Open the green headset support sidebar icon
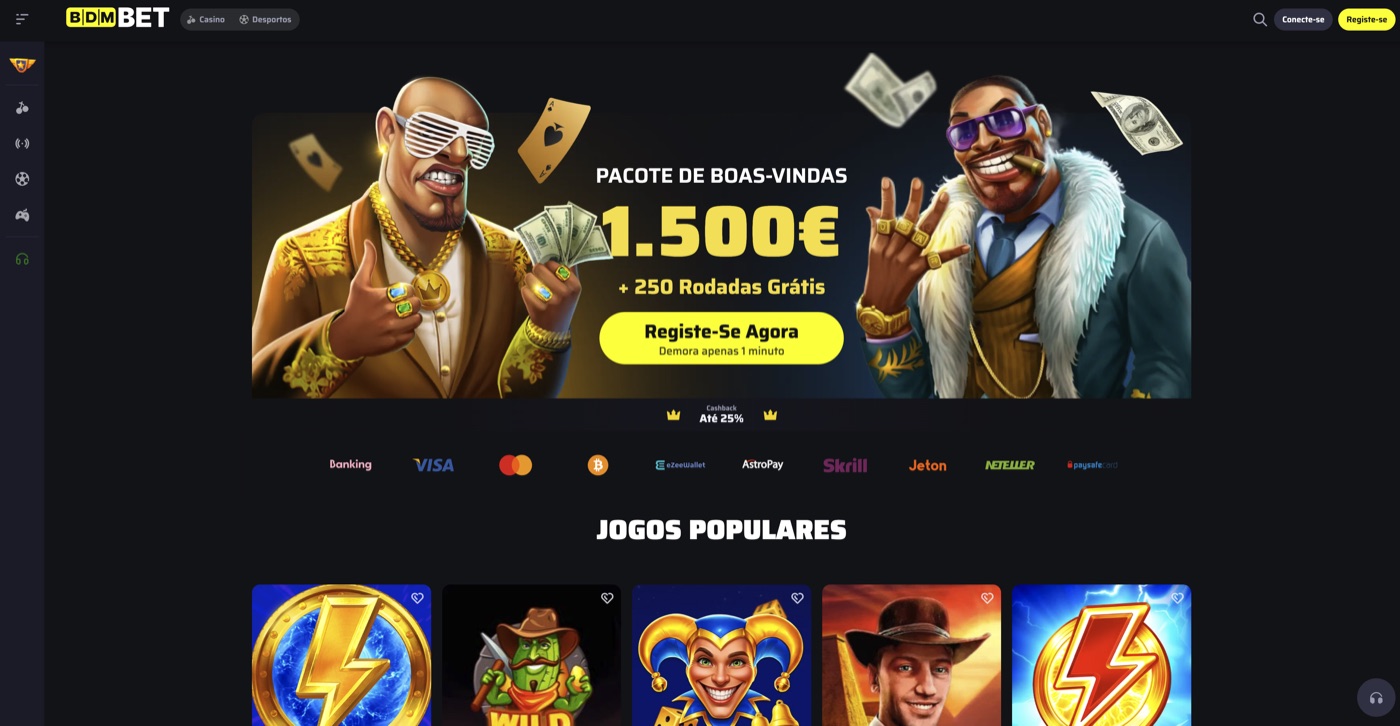The image size is (1400, 726). tap(22, 259)
